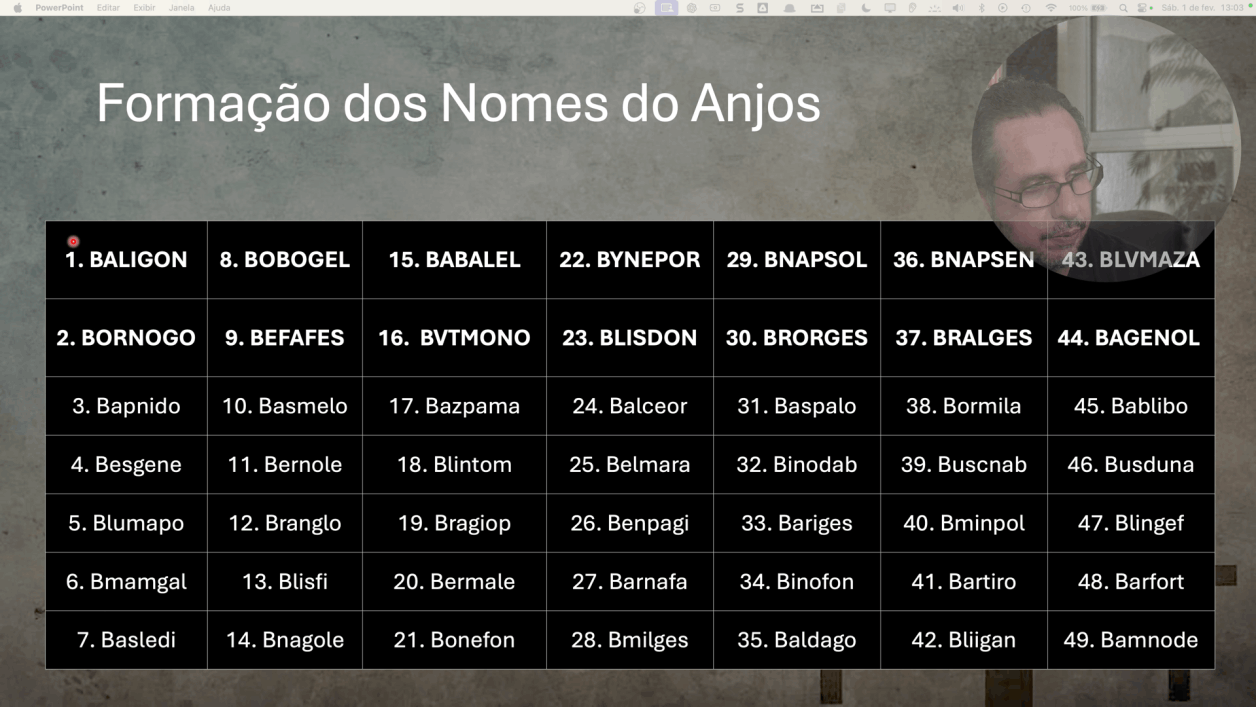Open Spotlight search magnifier icon
1256x707 pixels.
pos(1123,7)
